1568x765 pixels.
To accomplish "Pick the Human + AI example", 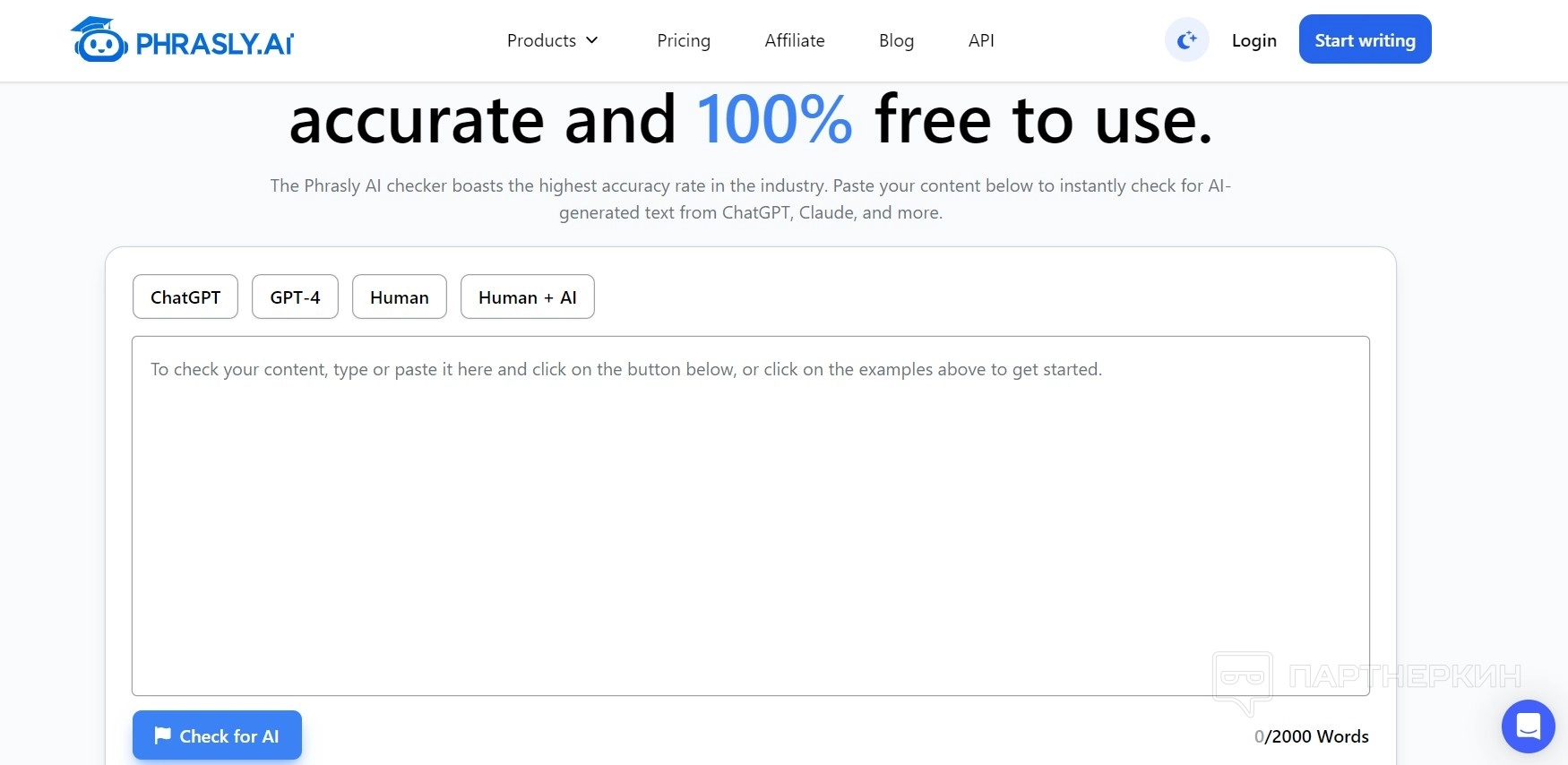I will (x=528, y=297).
